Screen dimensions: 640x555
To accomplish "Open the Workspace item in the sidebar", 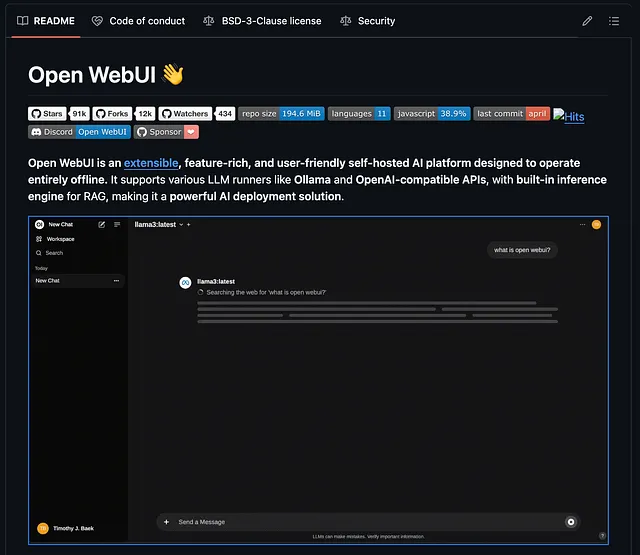I will (59, 239).
